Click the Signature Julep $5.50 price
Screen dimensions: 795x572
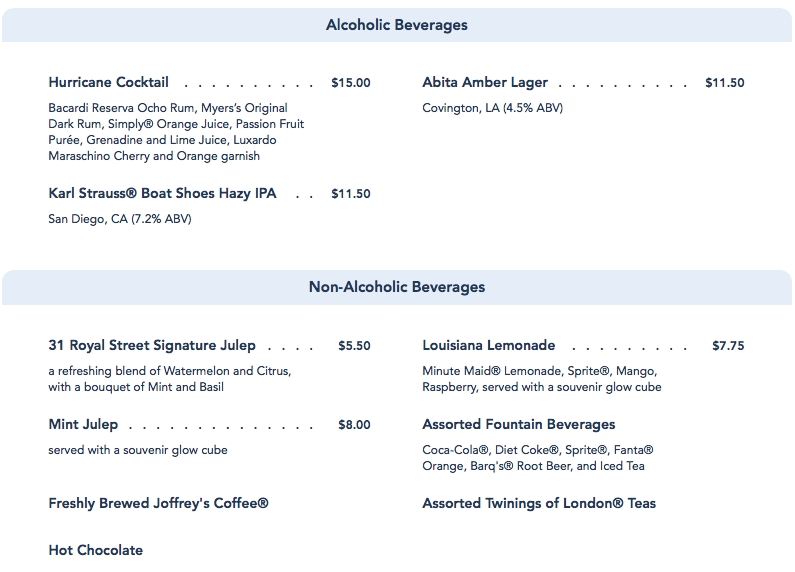354,346
